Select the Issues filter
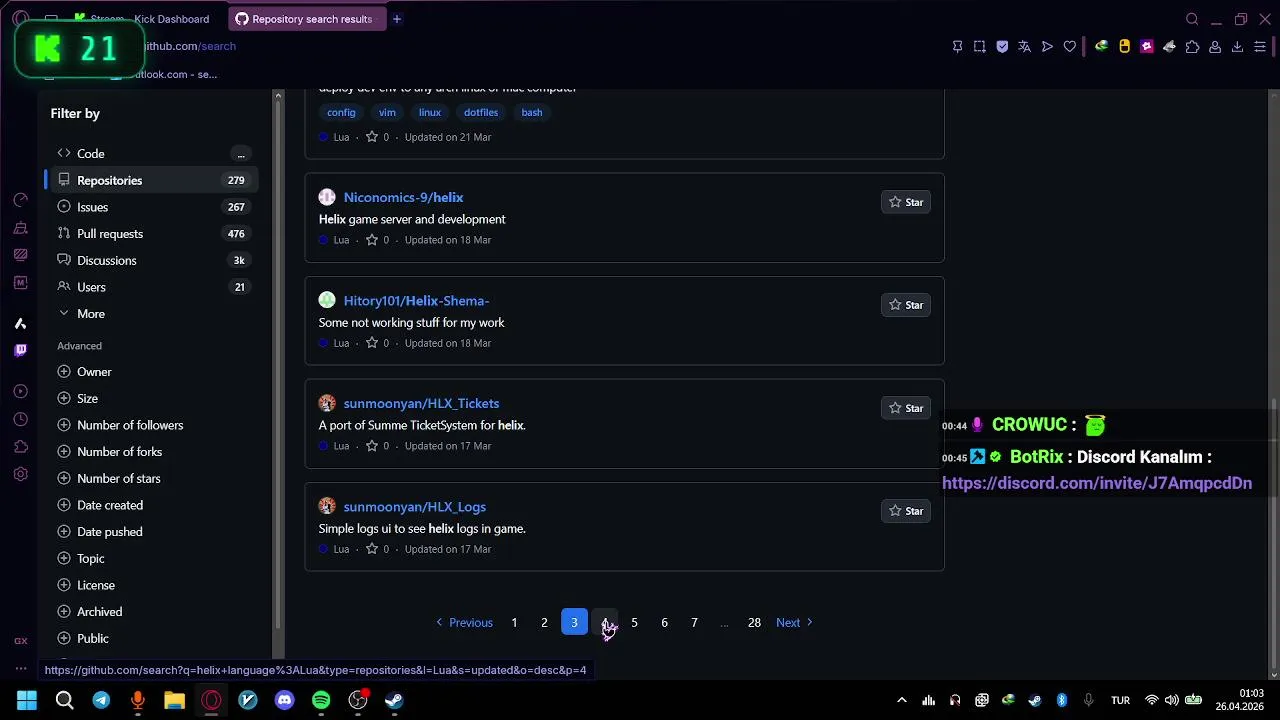The width and height of the screenshot is (1280, 720). (152, 207)
